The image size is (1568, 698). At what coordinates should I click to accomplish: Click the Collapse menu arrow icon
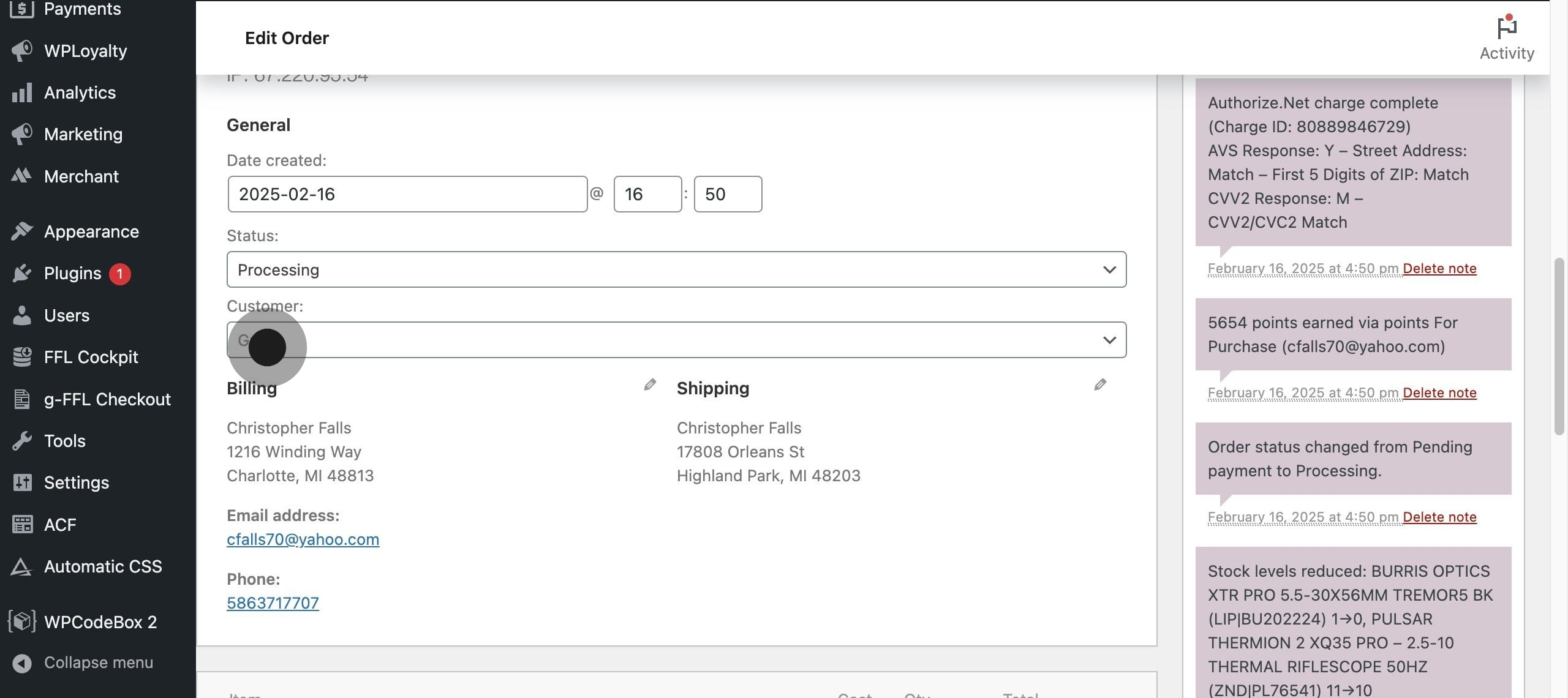coord(22,663)
